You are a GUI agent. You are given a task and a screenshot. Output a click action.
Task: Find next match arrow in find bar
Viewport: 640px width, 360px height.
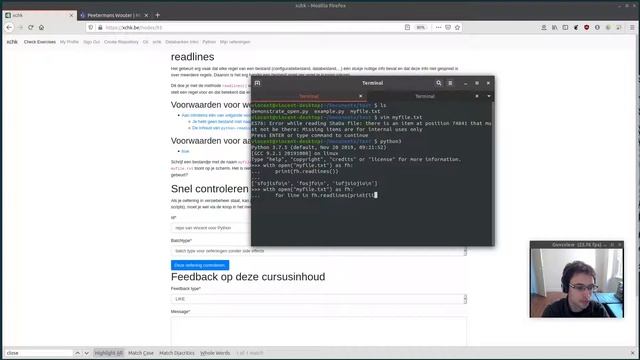tap(87, 353)
